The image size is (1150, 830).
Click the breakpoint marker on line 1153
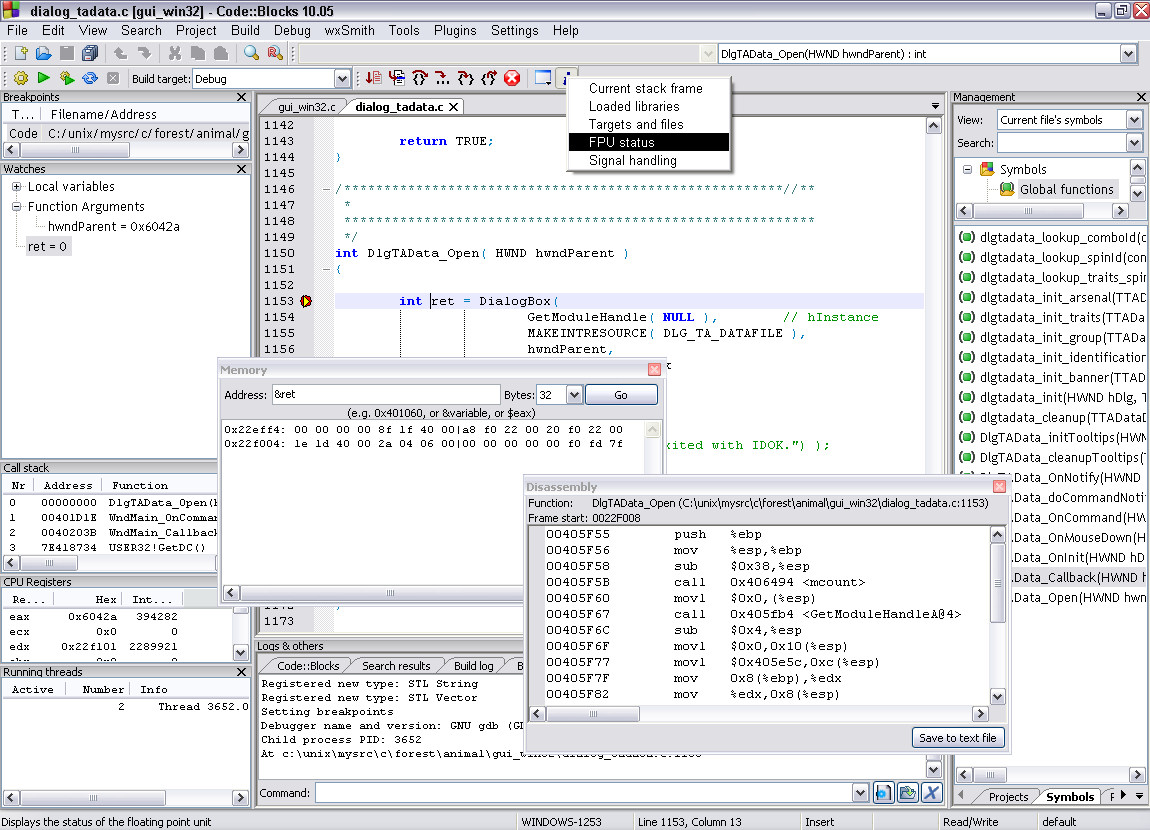306,301
